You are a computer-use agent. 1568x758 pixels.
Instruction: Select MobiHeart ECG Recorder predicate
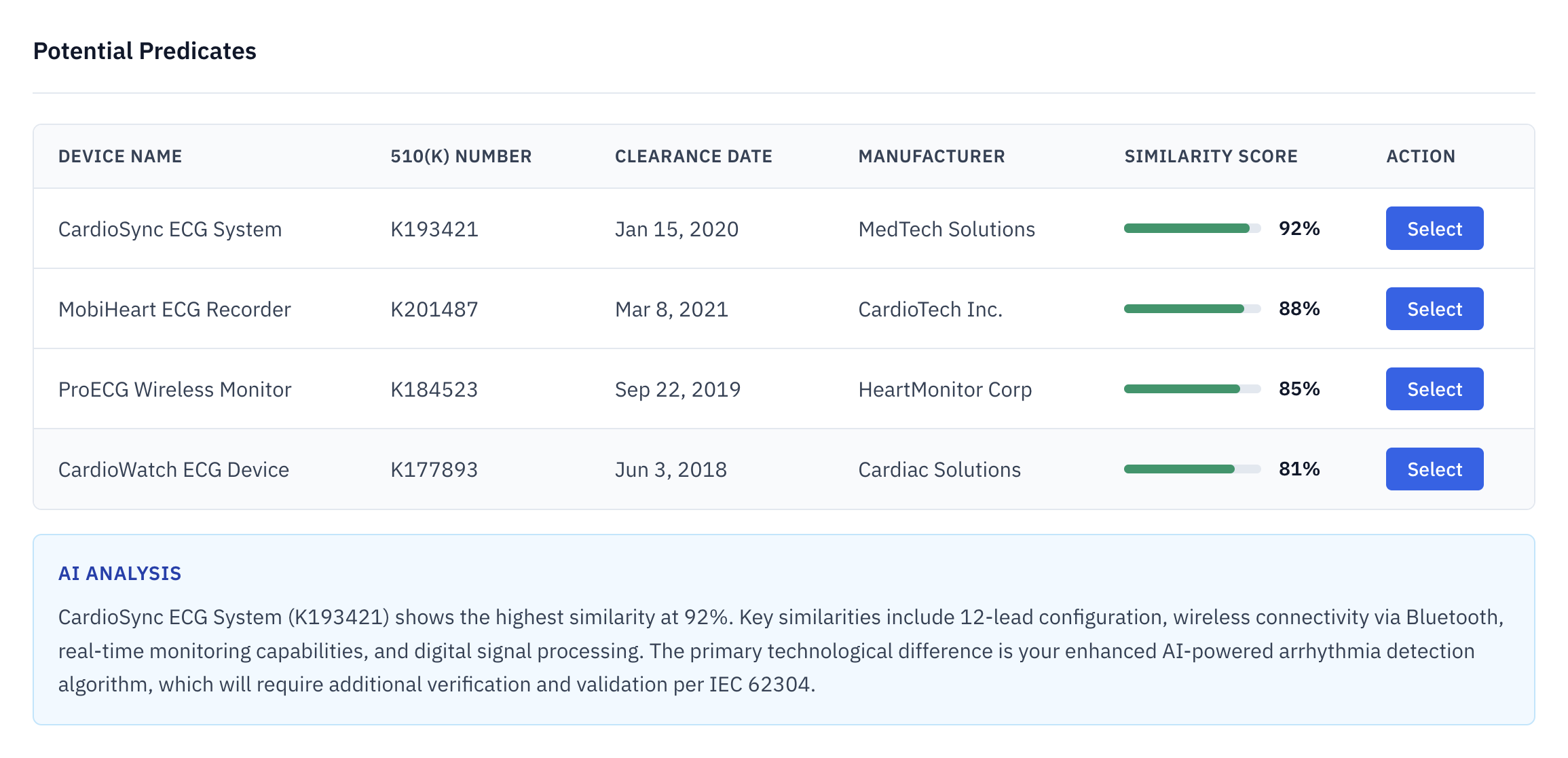click(1434, 308)
